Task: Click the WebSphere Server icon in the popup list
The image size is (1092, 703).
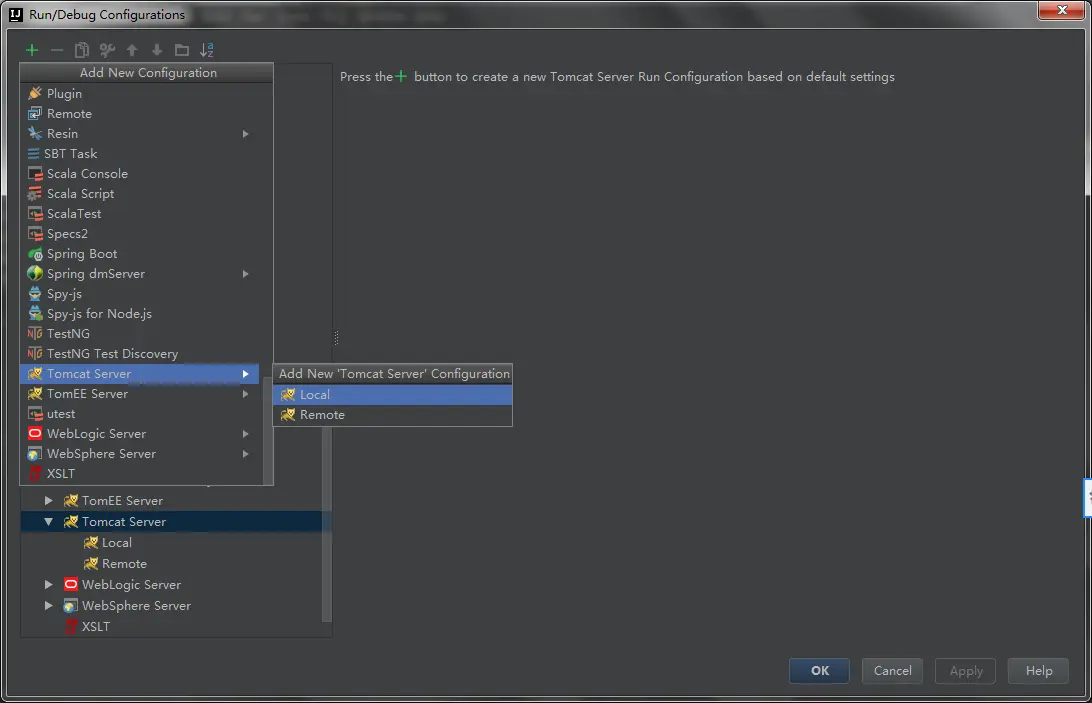Action: click(x=35, y=454)
